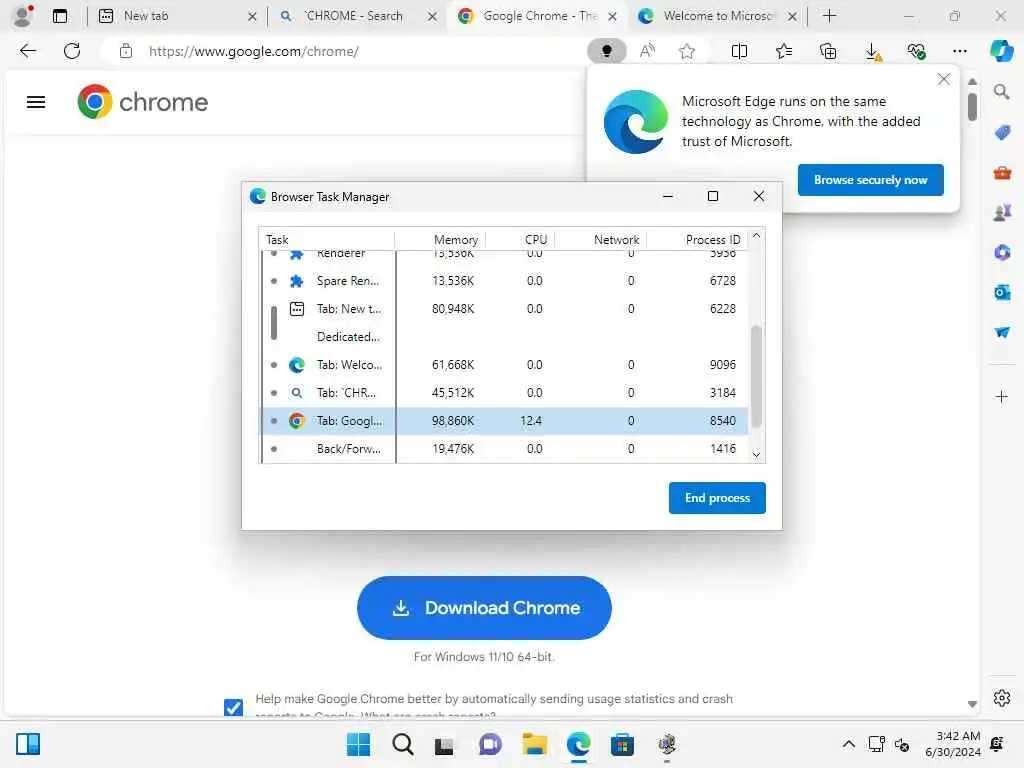The height and width of the screenshot is (768, 1024).
Task: Click the Task Manager vertical scrollbar thumb
Action: (756, 376)
